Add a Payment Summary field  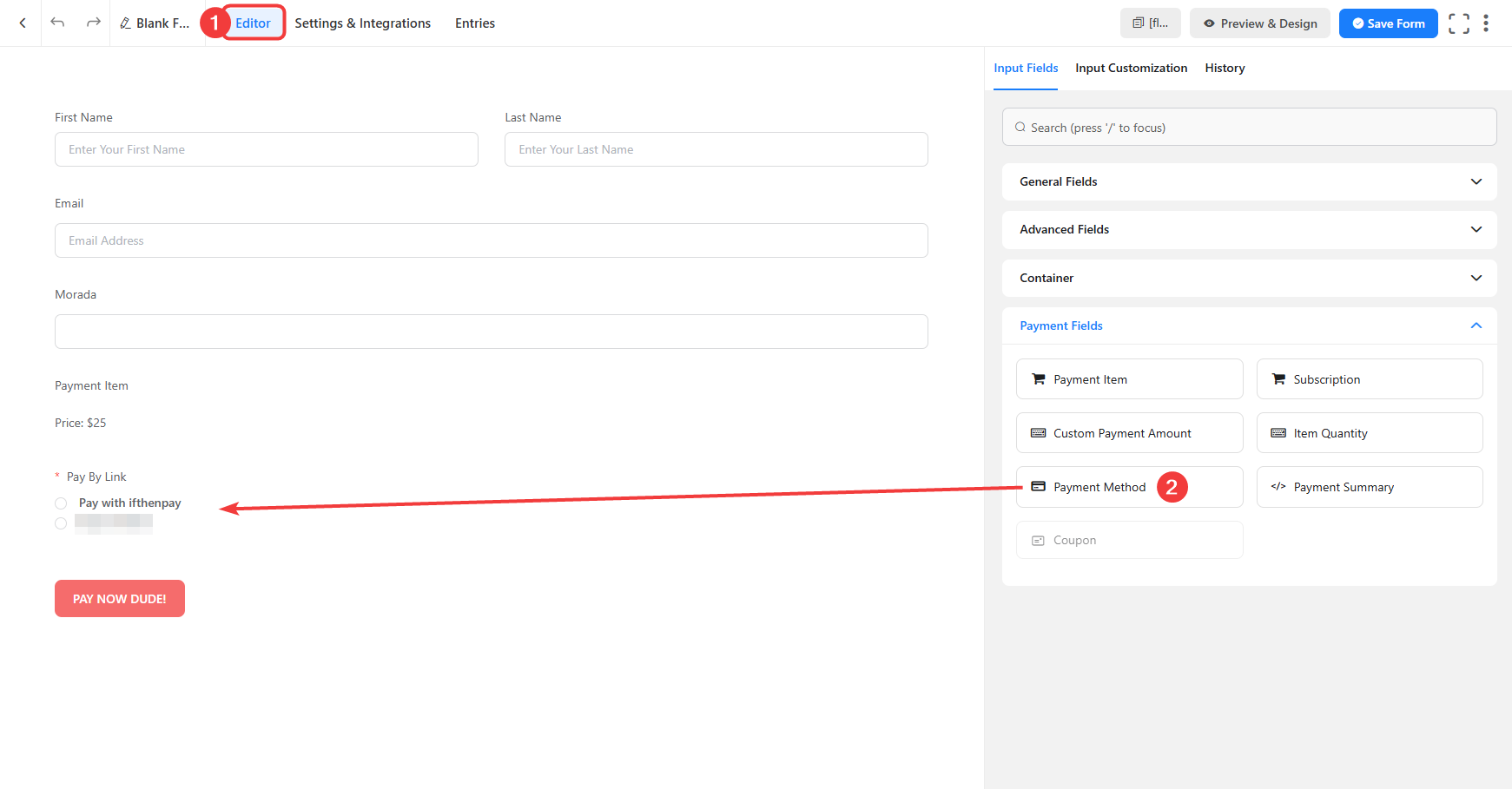pos(1370,487)
